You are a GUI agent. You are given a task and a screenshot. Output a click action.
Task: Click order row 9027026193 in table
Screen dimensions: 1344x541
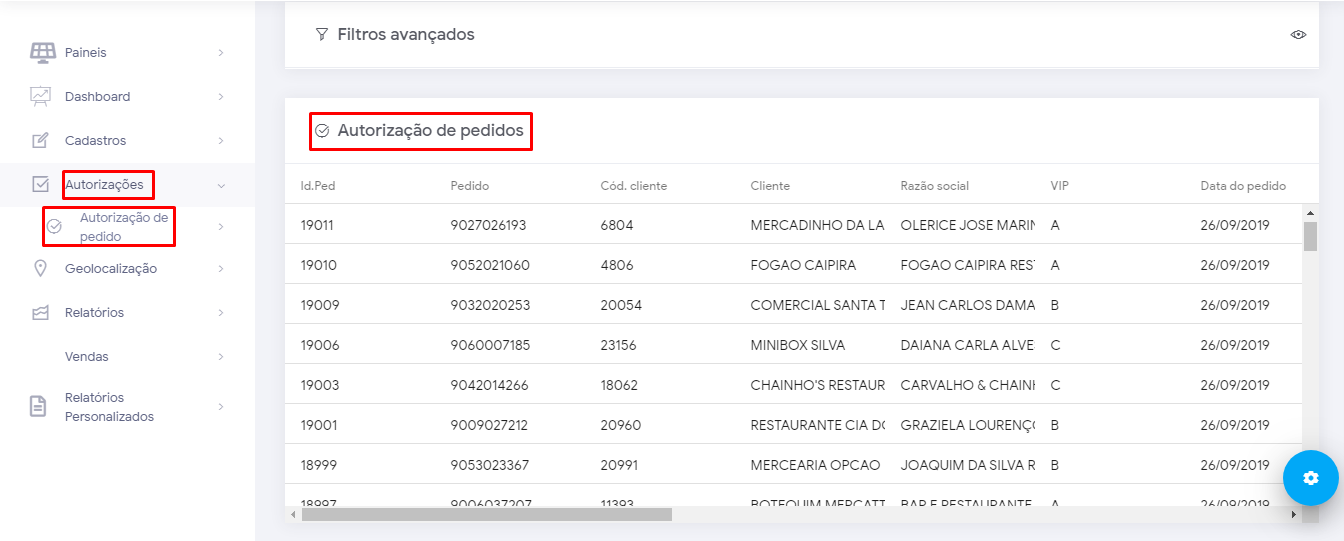490,225
